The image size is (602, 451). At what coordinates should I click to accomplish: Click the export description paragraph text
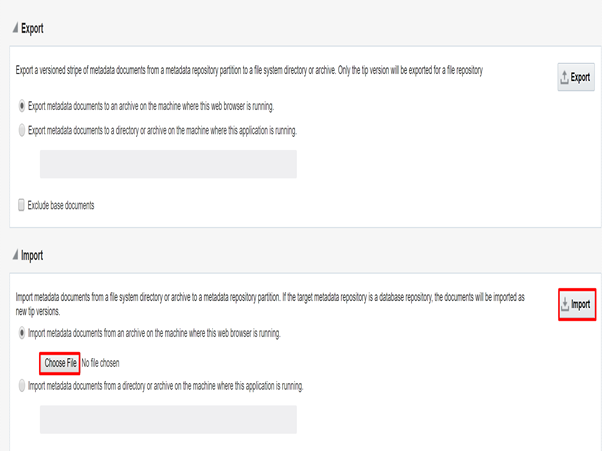click(x=249, y=71)
